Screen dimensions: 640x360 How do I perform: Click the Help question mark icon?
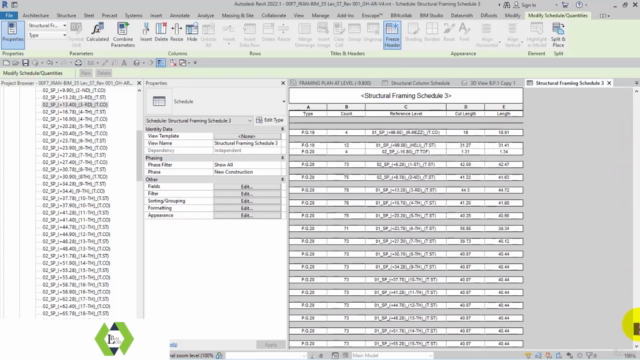tap(579, 5)
